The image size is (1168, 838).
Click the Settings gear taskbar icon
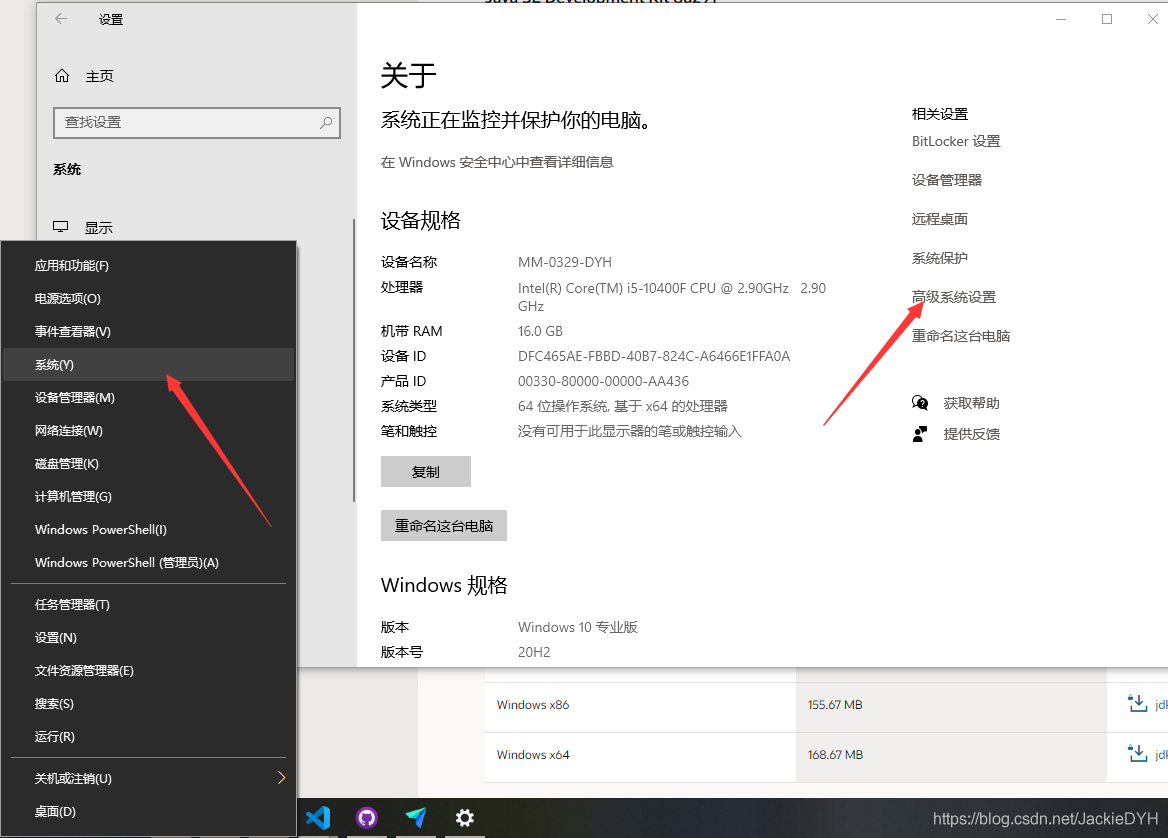click(x=465, y=818)
